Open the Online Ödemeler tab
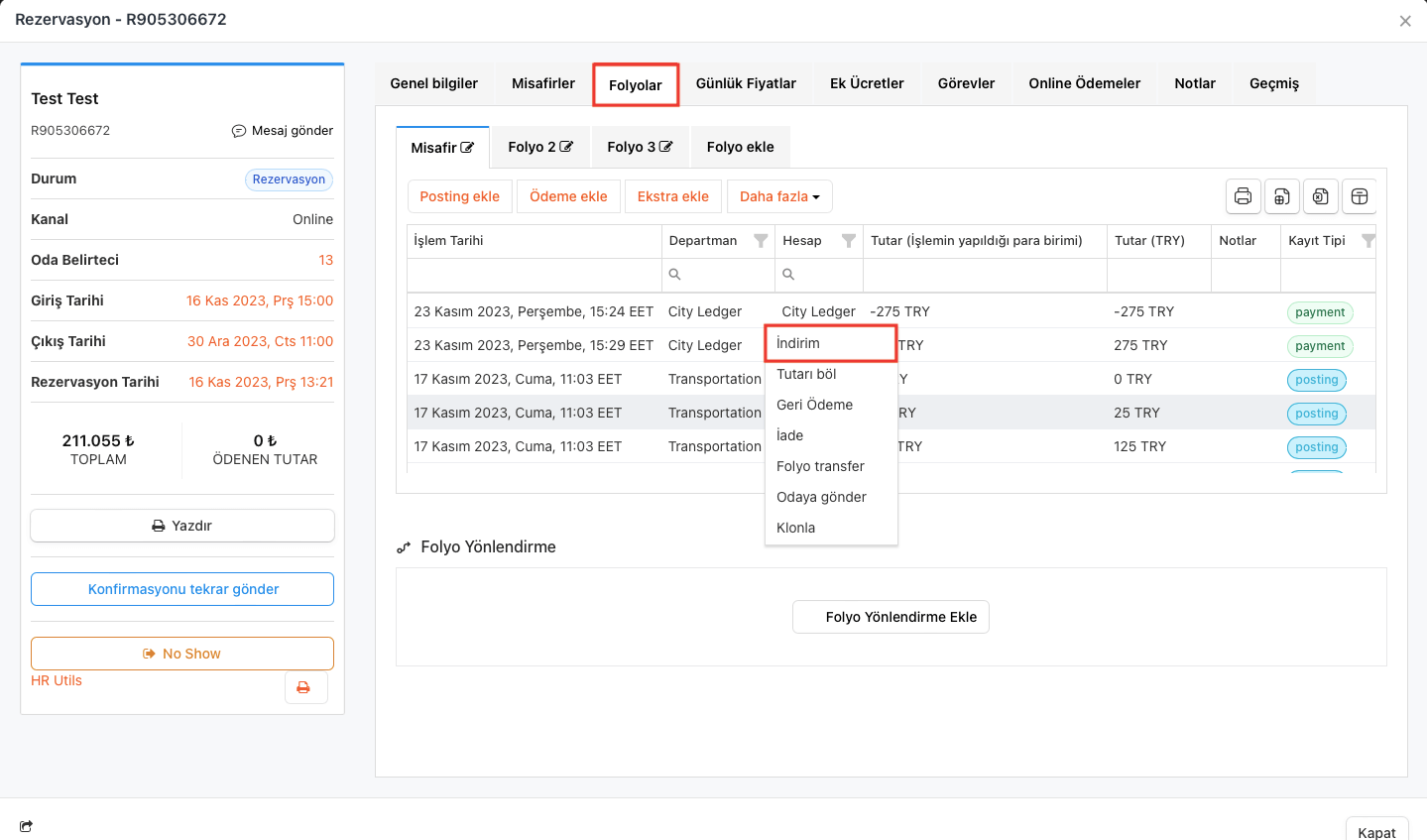1427x840 pixels. tap(1084, 83)
